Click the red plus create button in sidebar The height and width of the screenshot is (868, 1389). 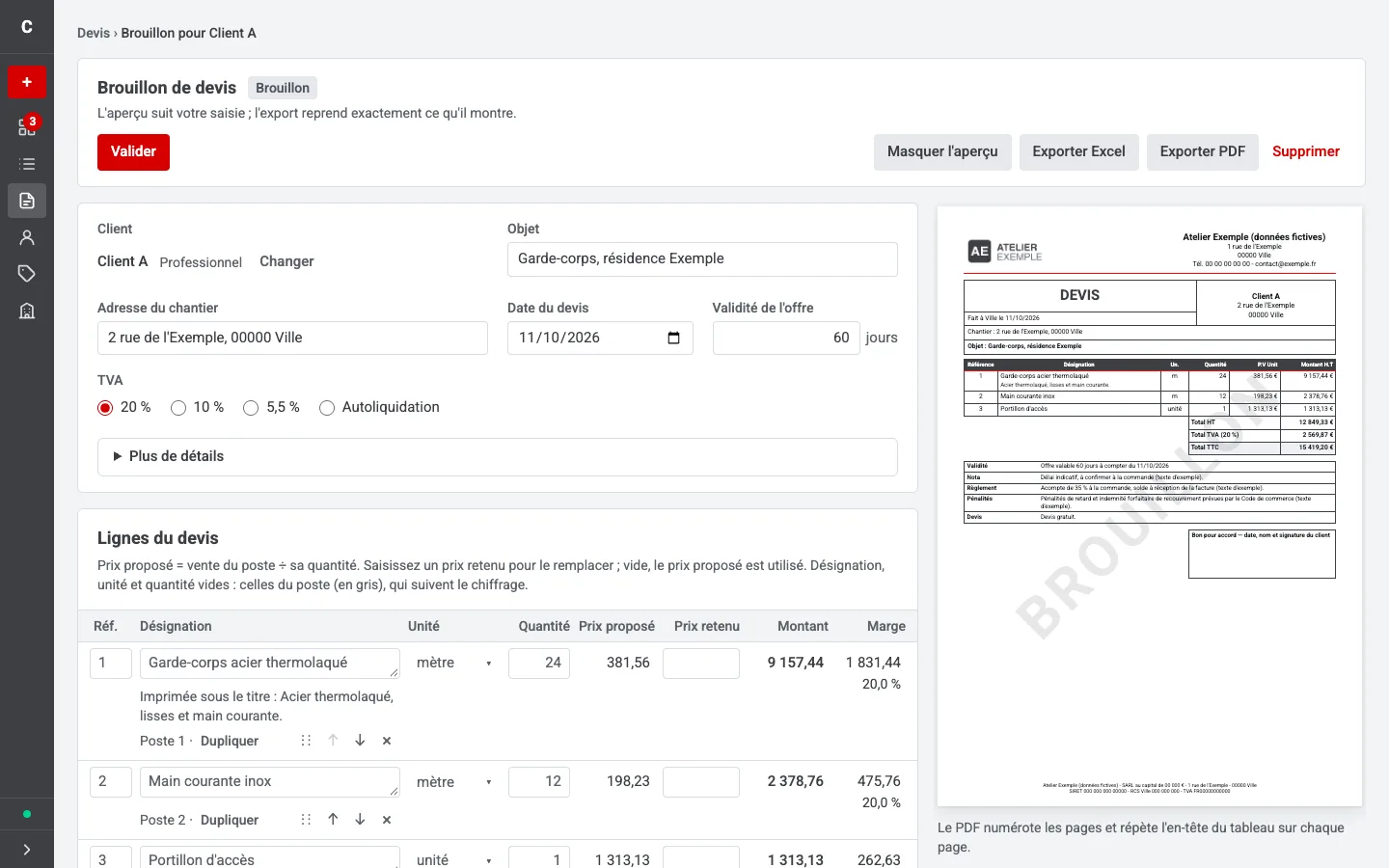coord(27,82)
